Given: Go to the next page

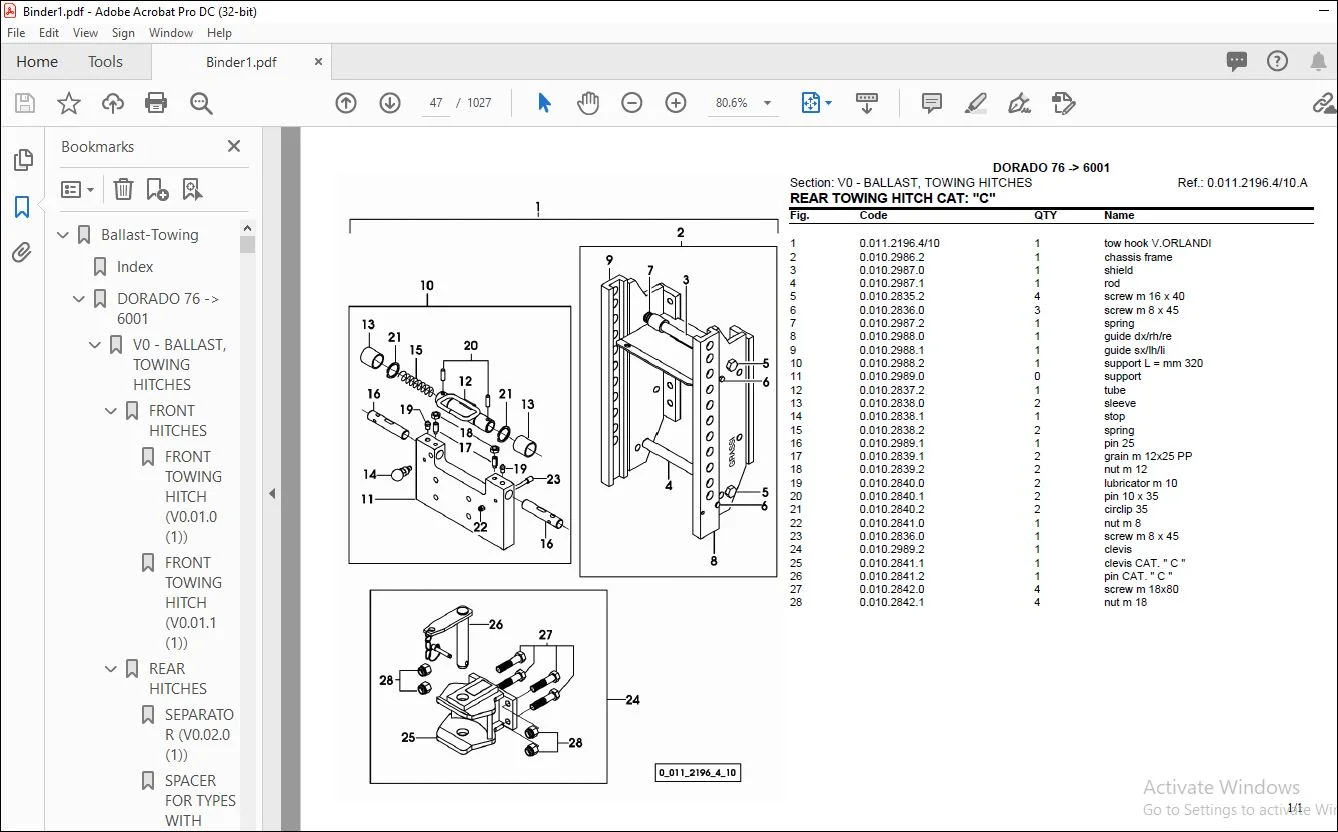Looking at the screenshot, I should (390, 103).
